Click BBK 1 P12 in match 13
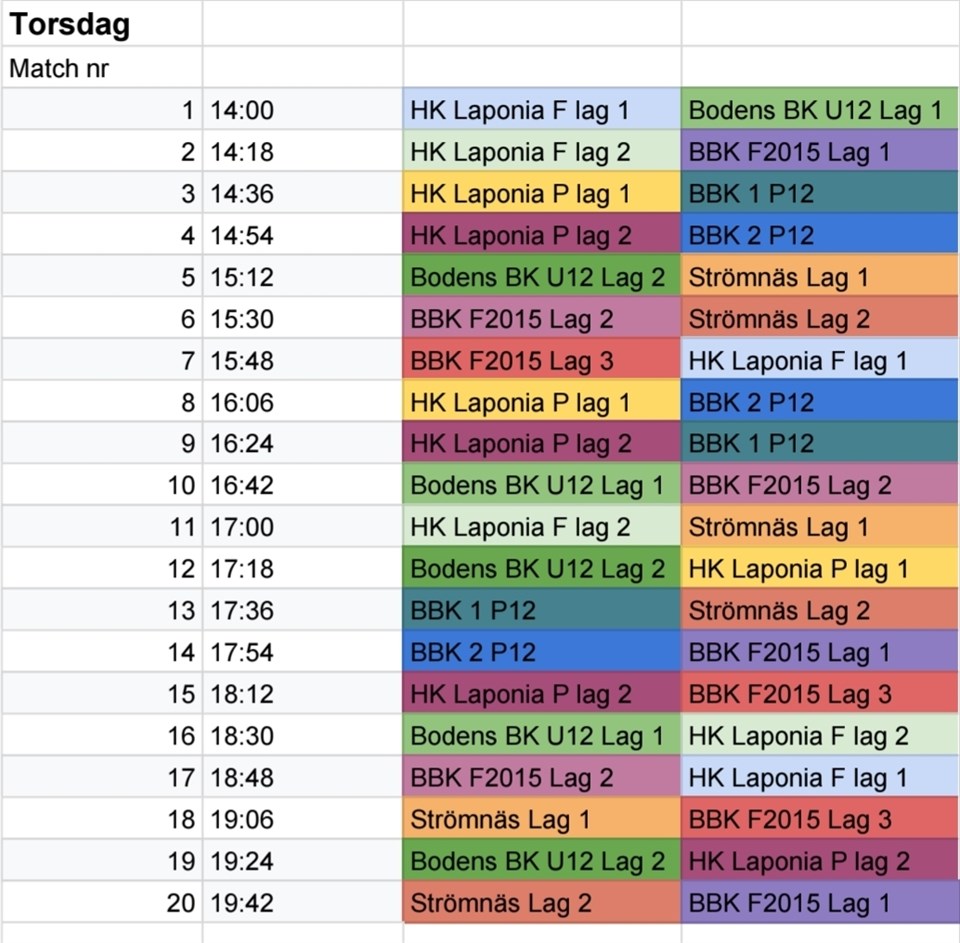The image size is (960, 943). (x=542, y=609)
